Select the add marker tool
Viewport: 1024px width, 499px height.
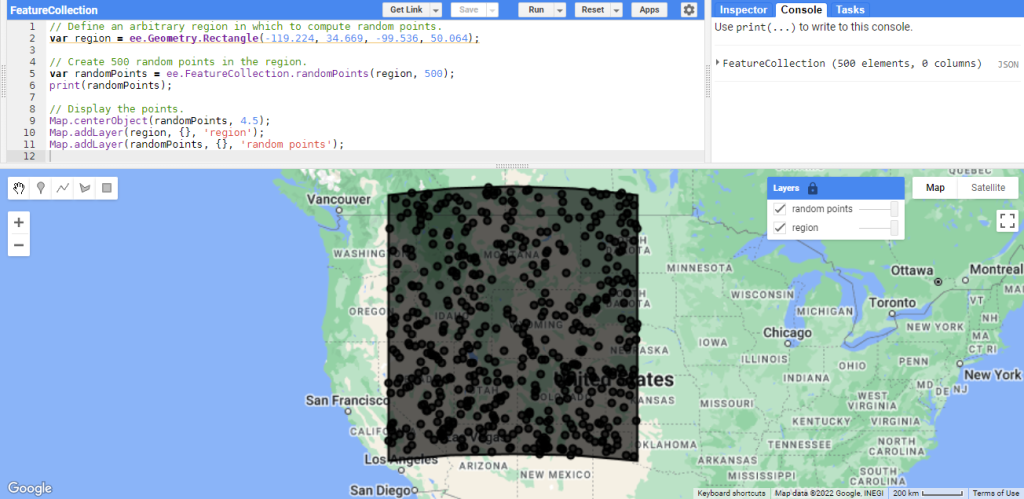(x=41, y=187)
